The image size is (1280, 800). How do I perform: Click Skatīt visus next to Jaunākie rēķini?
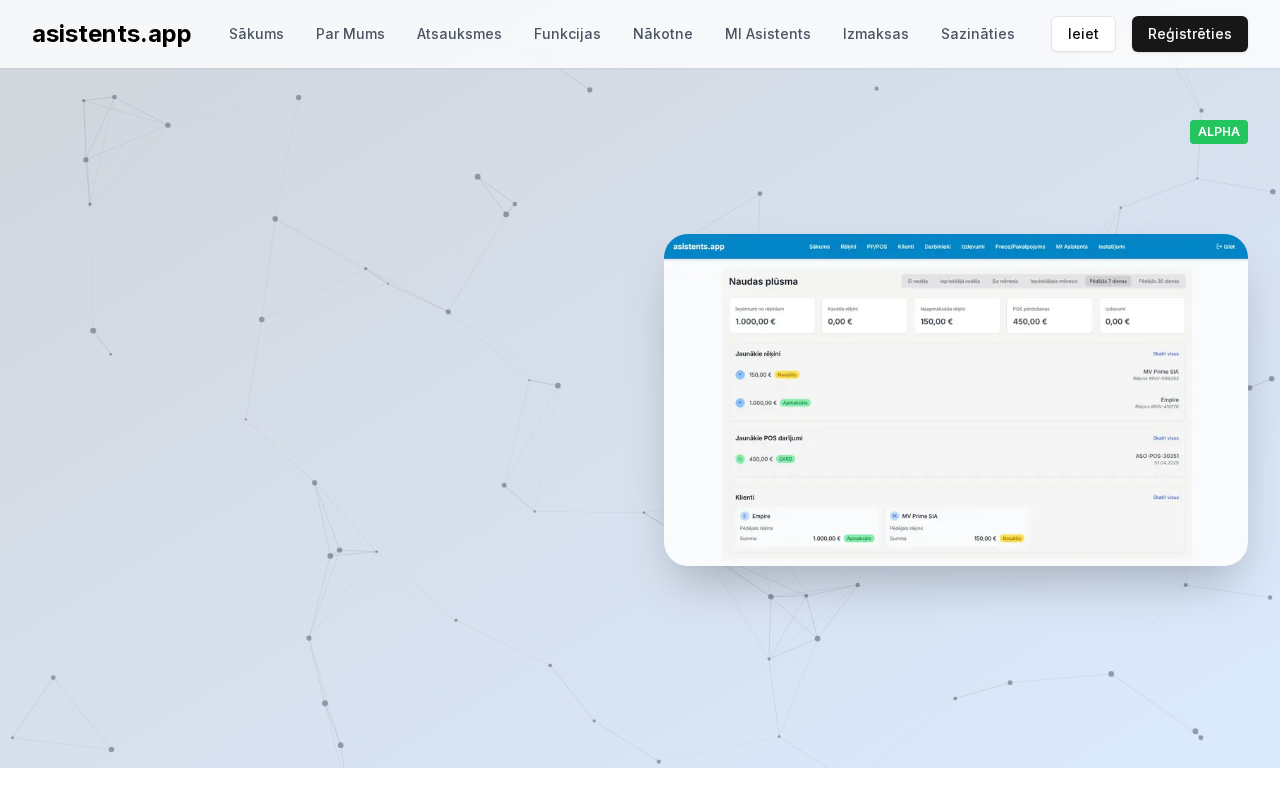point(1166,354)
